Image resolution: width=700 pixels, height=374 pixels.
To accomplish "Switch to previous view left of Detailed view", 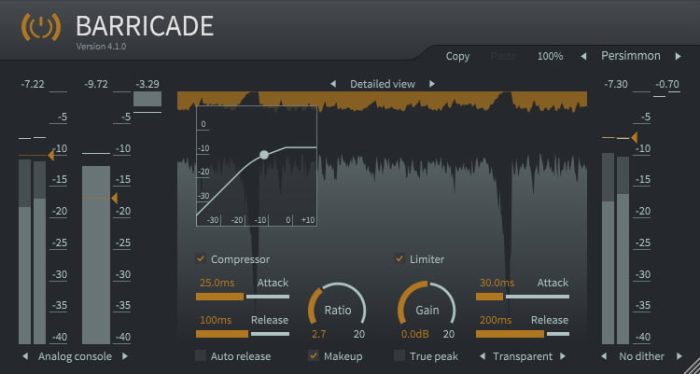I will (333, 84).
